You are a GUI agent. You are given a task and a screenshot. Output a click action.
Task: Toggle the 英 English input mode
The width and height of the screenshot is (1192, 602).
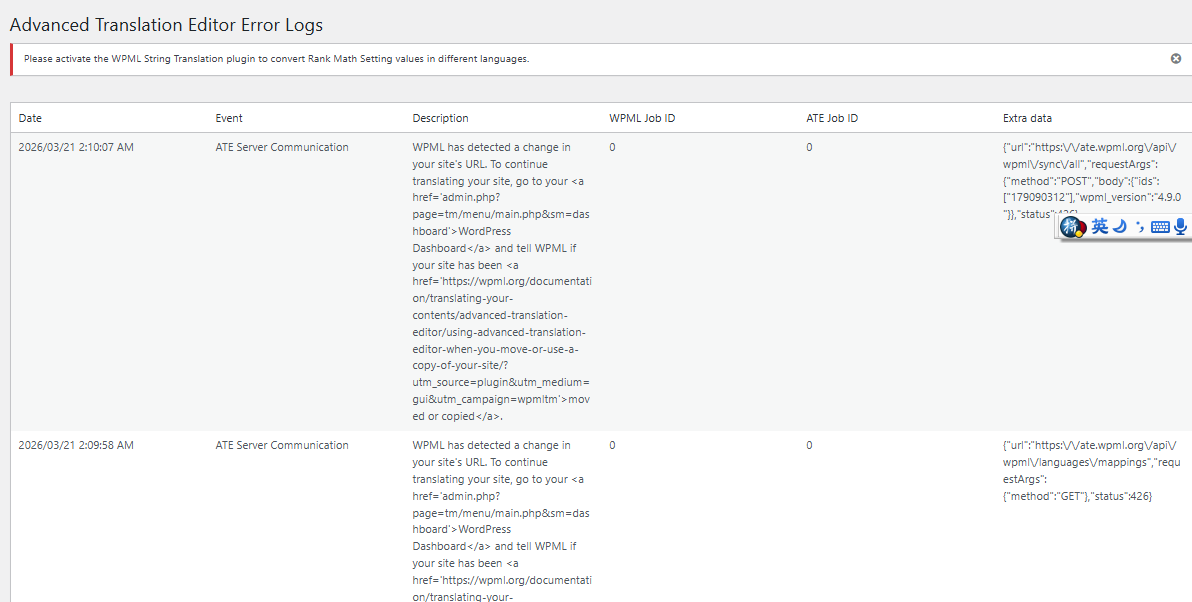click(x=1099, y=227)
